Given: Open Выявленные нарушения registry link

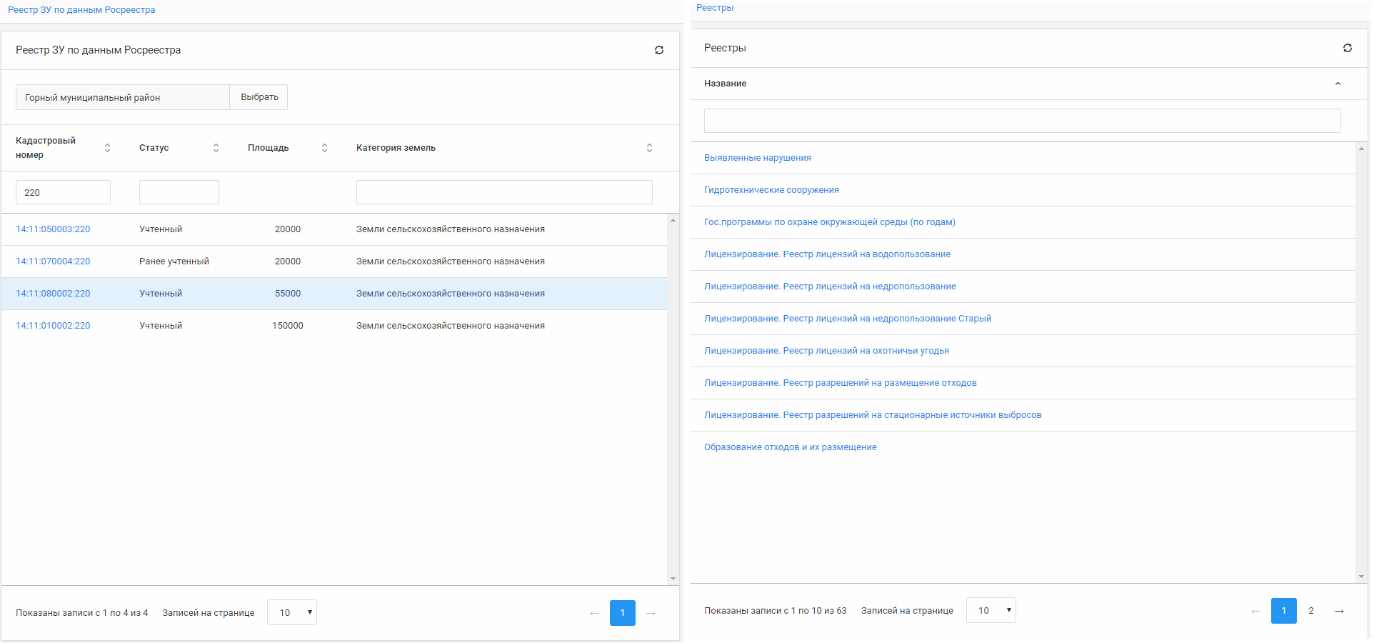Looking at the screenshot, I should [x=757, y=158].
